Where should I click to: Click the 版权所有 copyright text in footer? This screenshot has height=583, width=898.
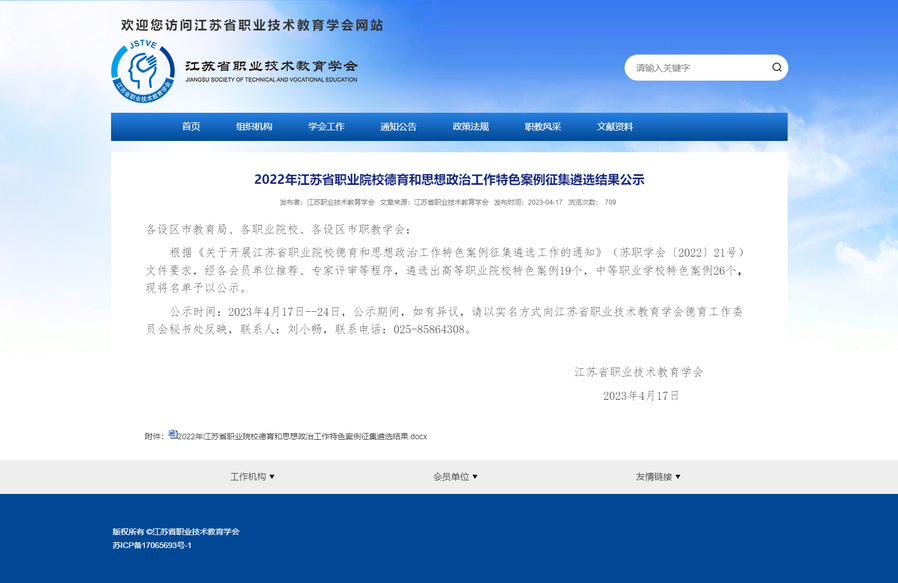pyautogui.click(x=176, y=531)
